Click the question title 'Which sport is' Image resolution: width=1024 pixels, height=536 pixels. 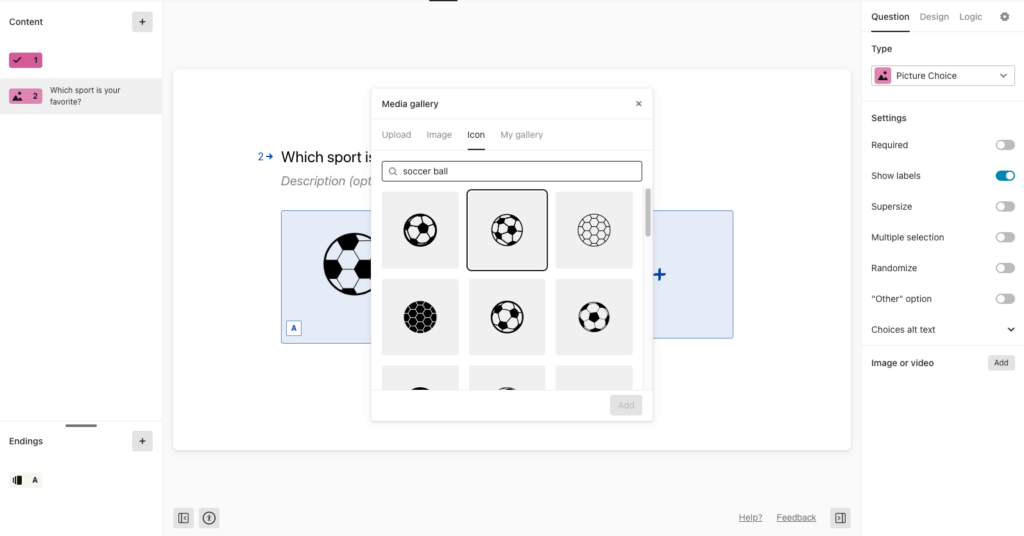[x=326, y=157]
